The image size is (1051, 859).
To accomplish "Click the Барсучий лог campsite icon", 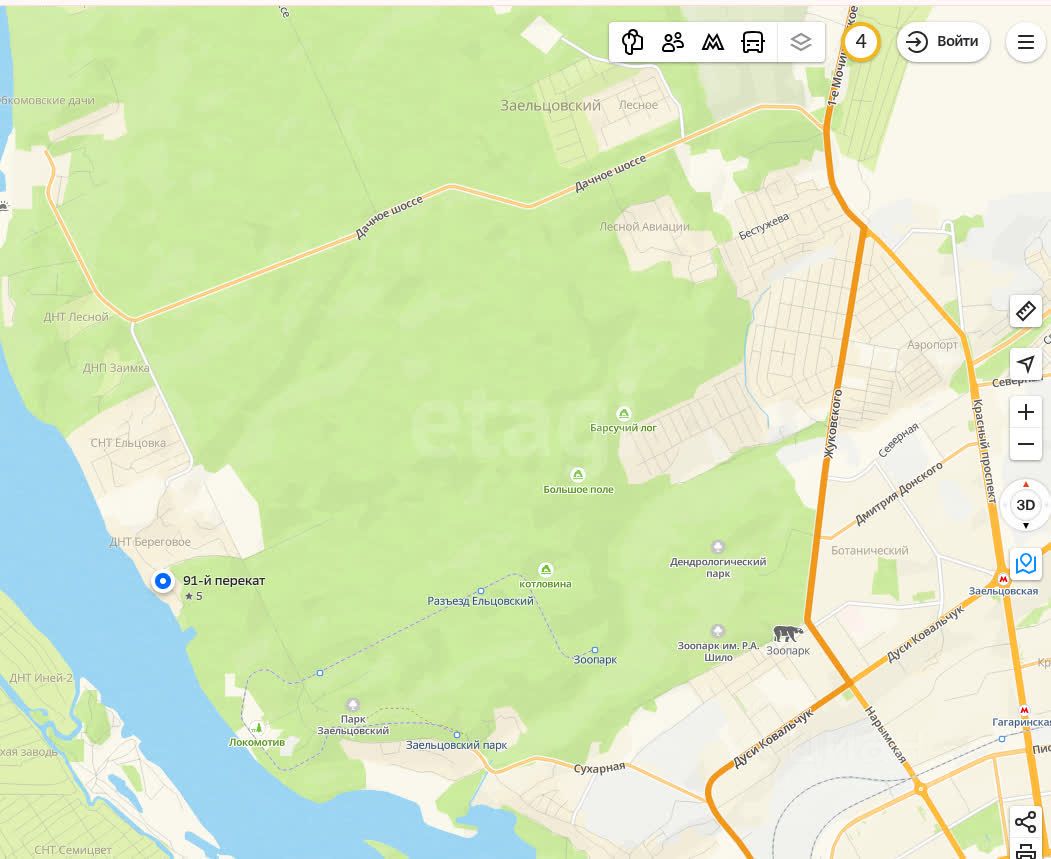I will click(623, 413).
